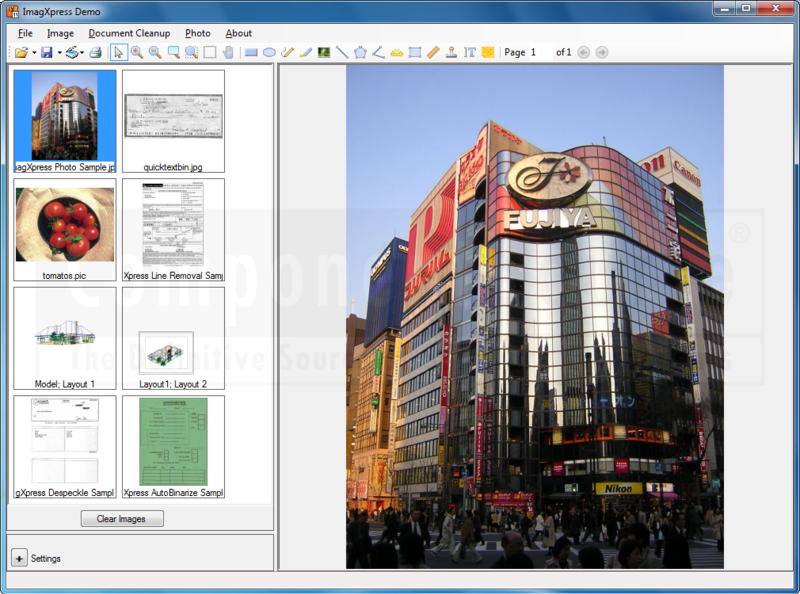
Task: Select the Rubber Stamp annotation tool
Action: (451, 52)
